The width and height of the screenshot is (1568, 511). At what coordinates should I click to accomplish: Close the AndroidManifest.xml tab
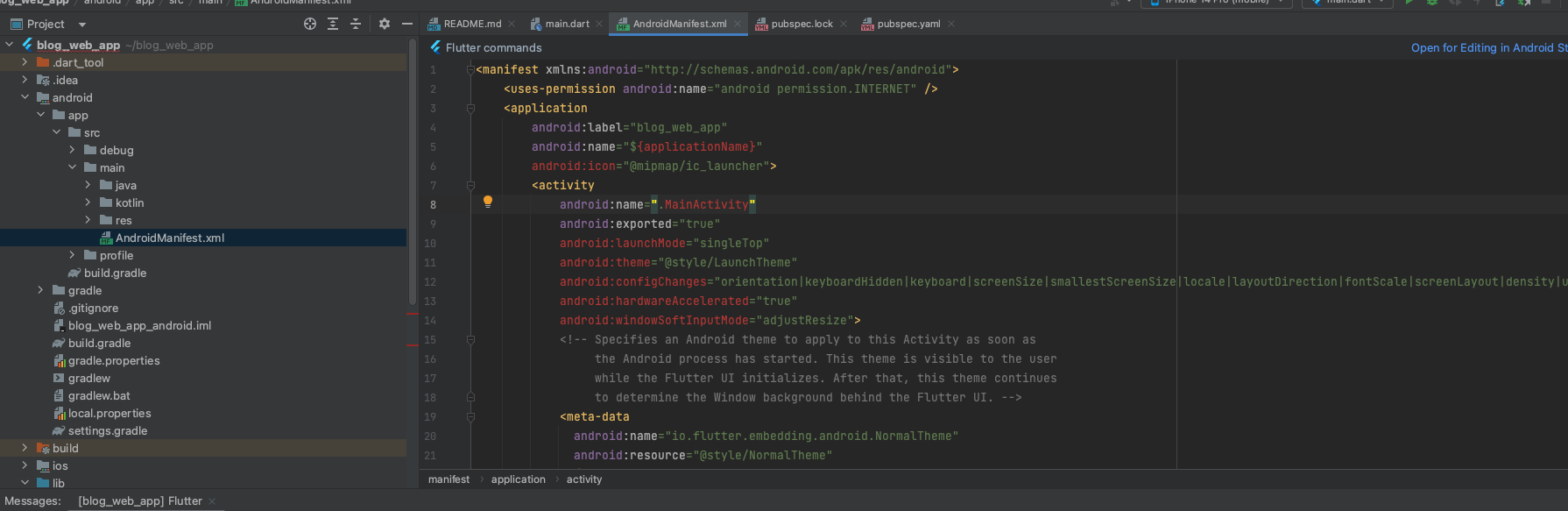(738, 24)
